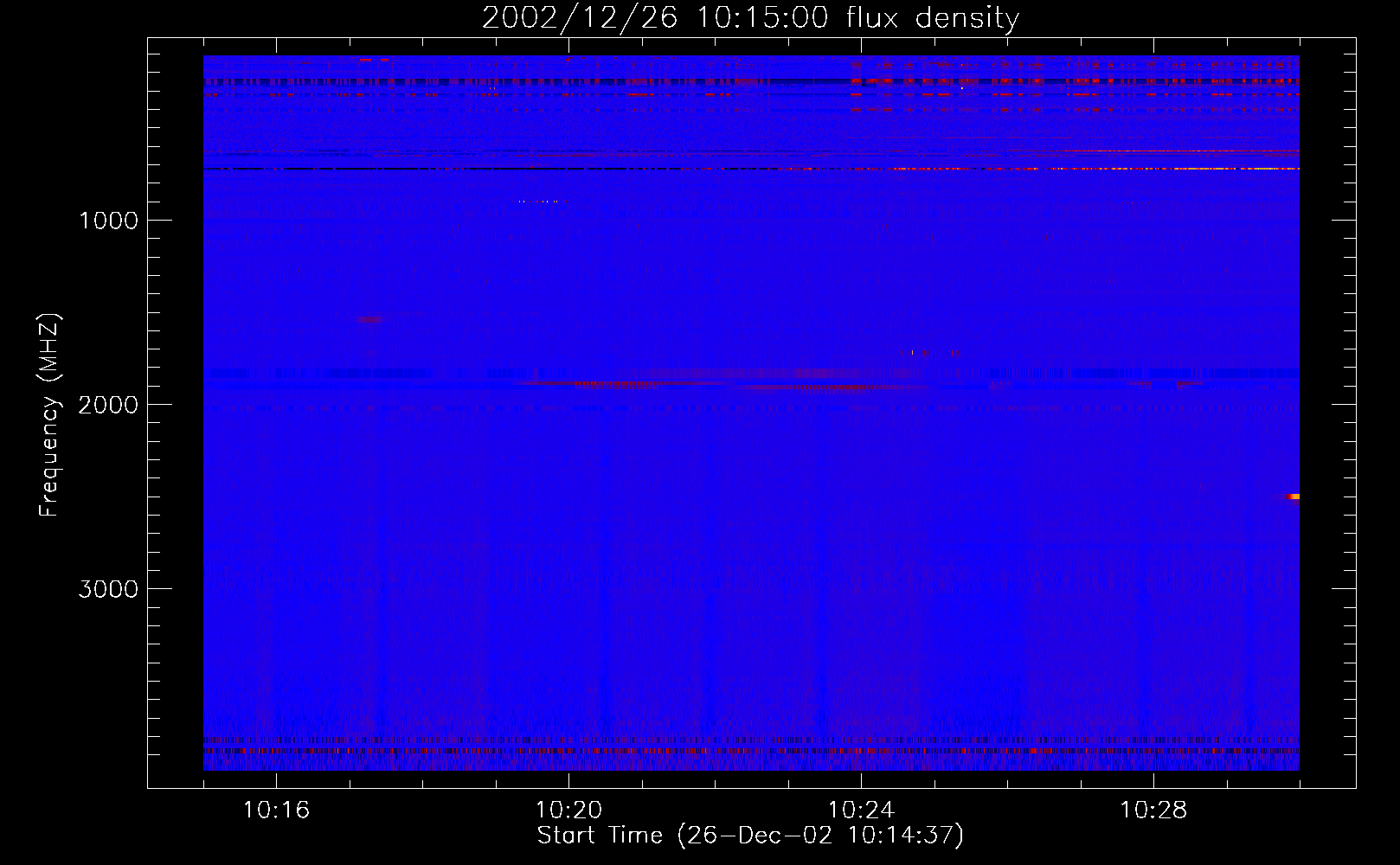Click the 10:24 time axis label
Screen dimensions: 1400x865
861,811
